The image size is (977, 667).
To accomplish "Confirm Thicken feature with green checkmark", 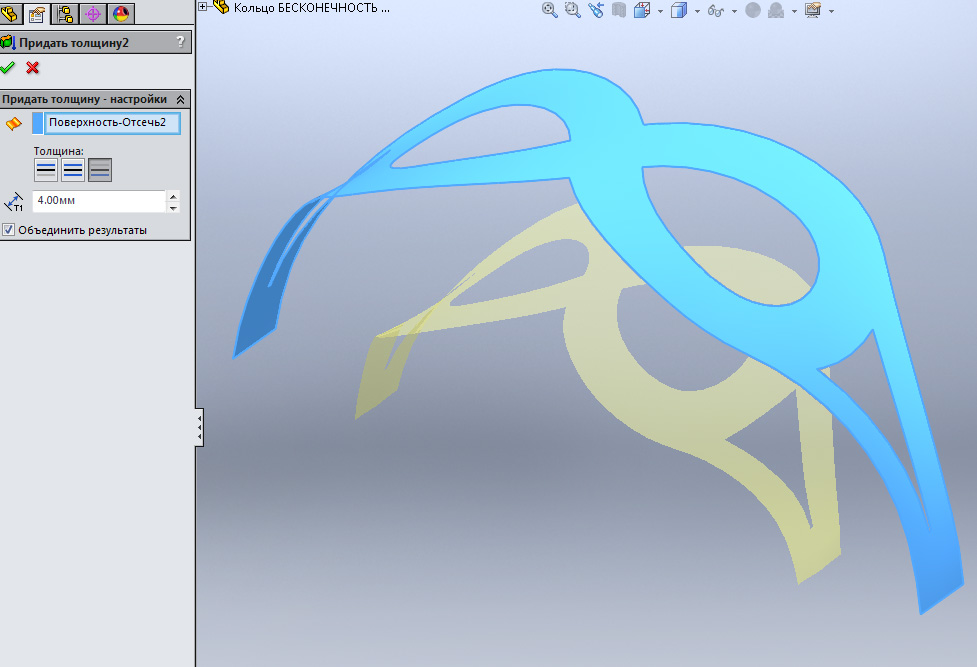I will 8,68.
